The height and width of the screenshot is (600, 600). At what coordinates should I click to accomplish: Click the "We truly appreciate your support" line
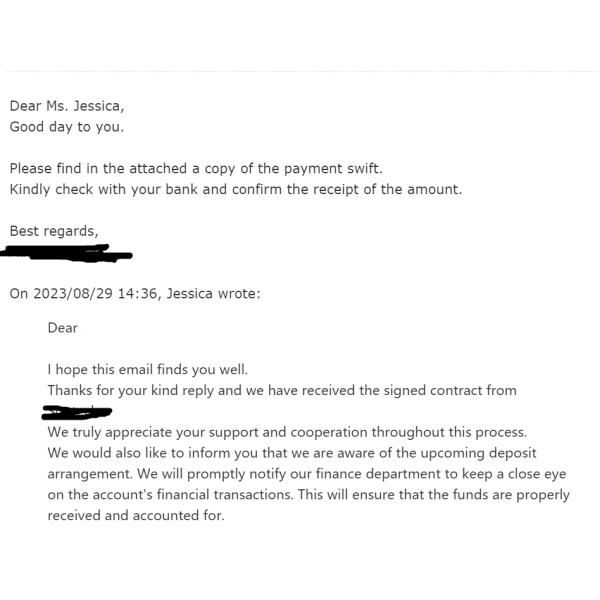click(x=287, y=432)
